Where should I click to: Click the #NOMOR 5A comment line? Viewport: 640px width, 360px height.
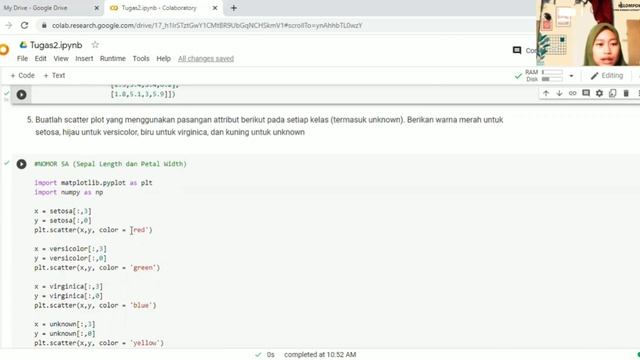pyautogui.click(x=110, y=164)
